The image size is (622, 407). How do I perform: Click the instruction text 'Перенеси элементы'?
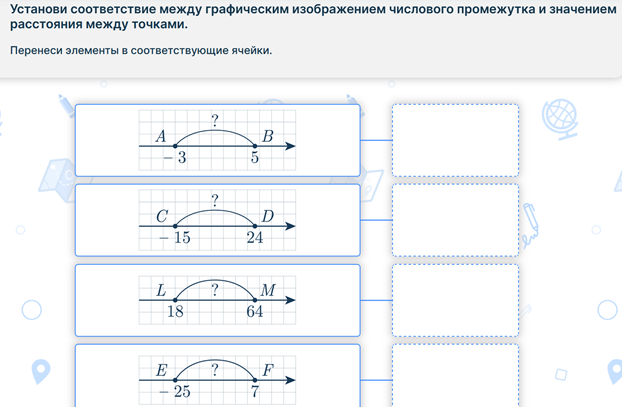(141, 50)
